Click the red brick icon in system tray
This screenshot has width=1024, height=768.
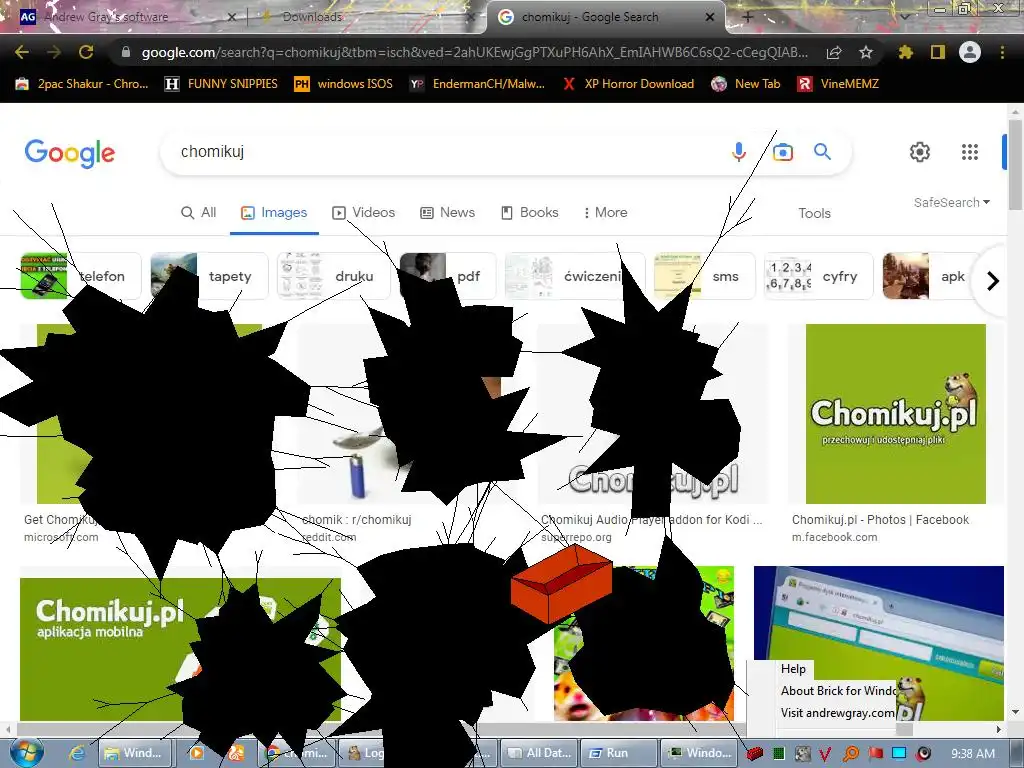(754, 754)
